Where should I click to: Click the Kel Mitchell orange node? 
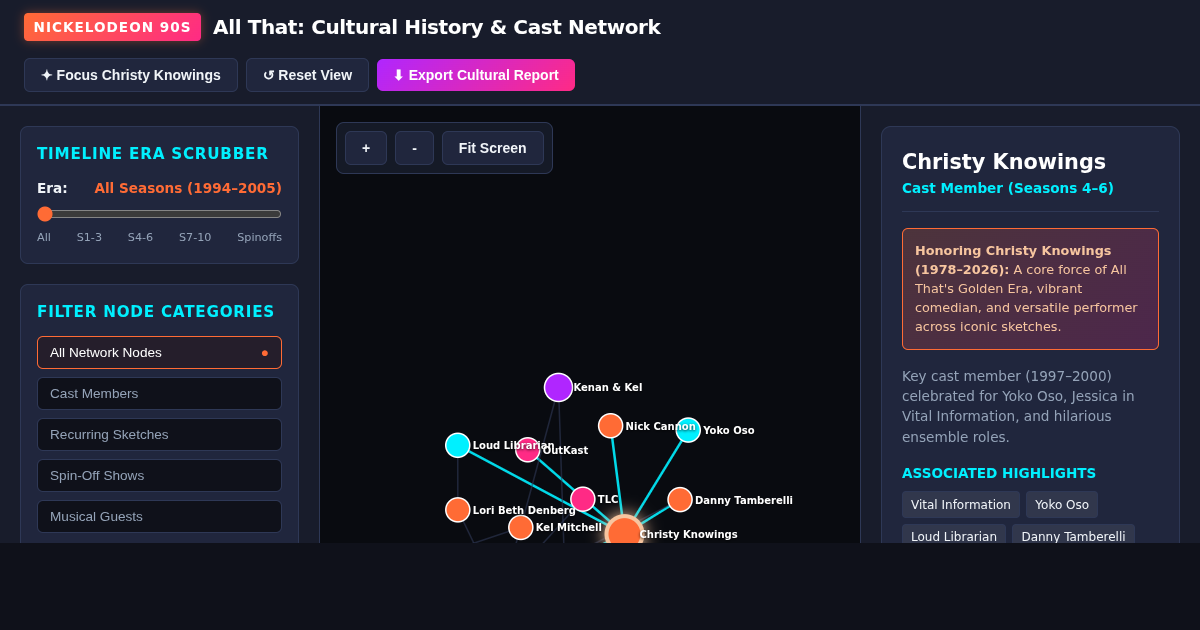tap(521, 527)
